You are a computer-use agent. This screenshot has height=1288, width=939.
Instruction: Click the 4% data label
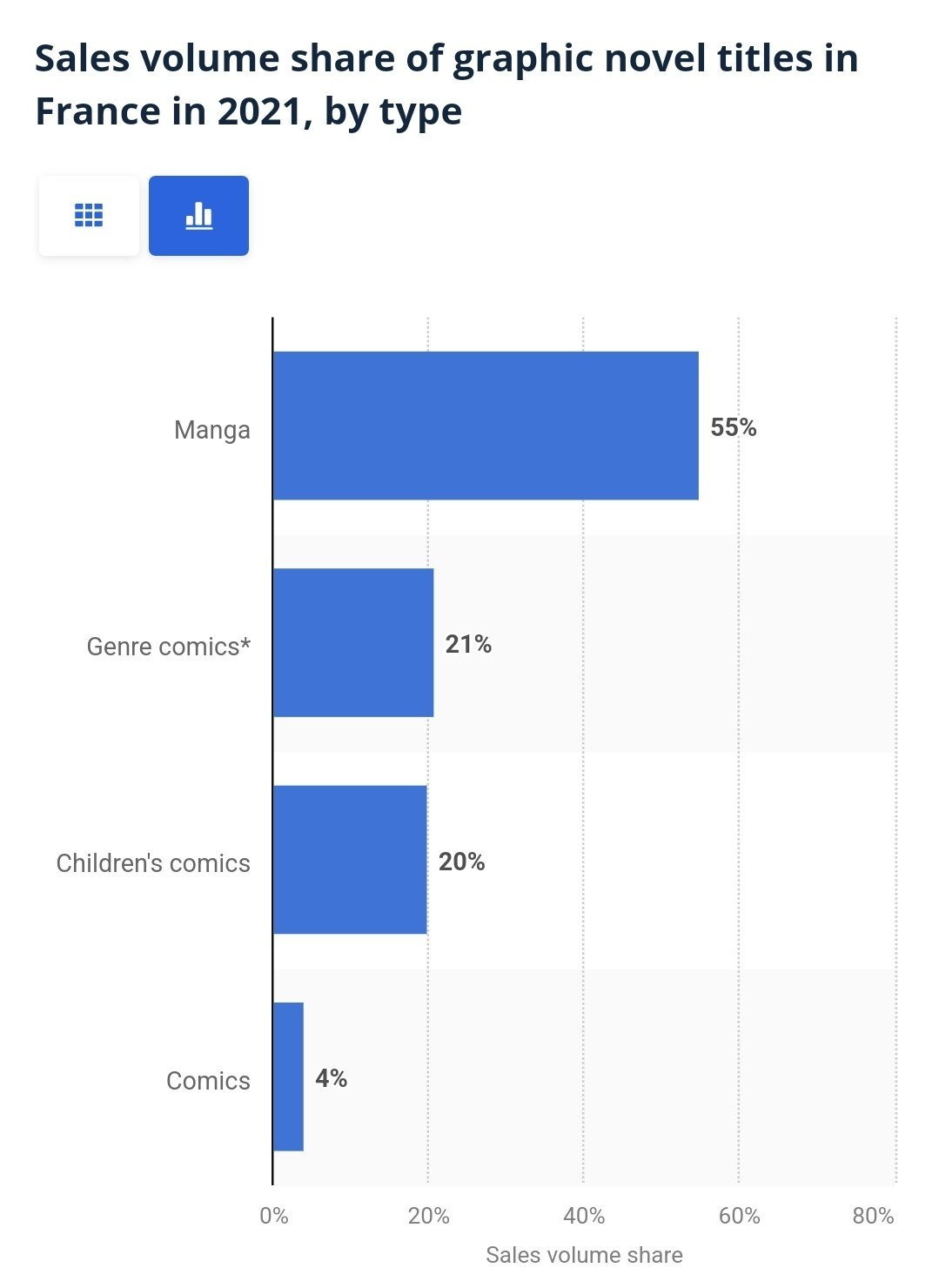coord(331,1078)
